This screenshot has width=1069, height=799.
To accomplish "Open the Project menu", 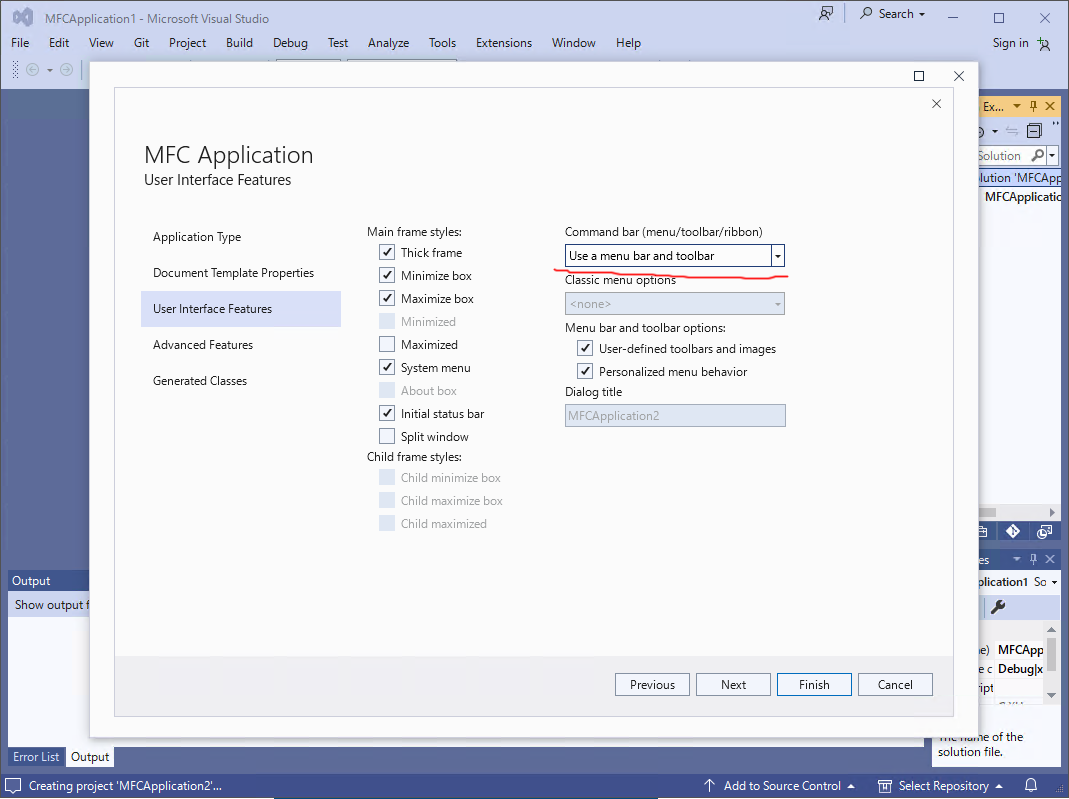I will click(x=187, y=43).
